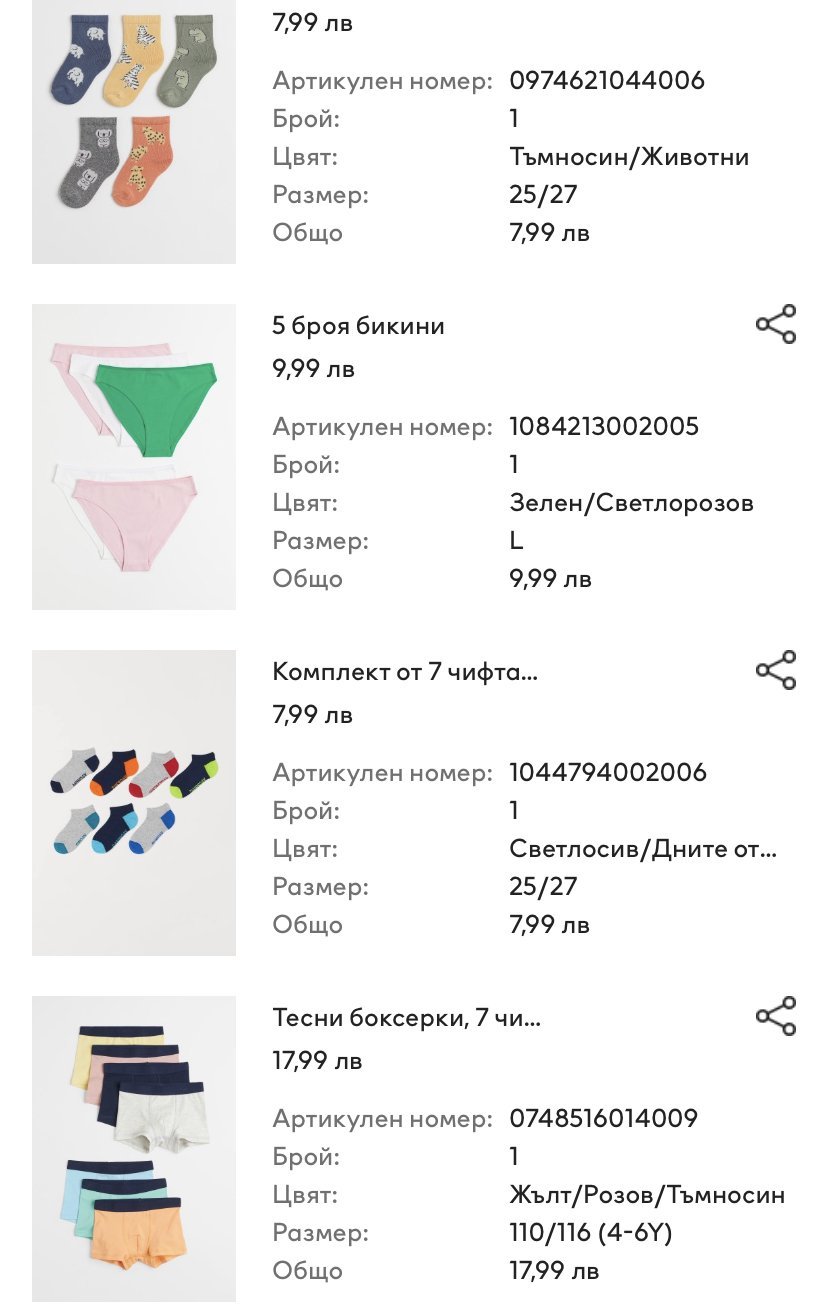Tap the size value "110/116 (4-6Y)"
Screen dimensions: 828x1312
click(x=590, y=1233)
